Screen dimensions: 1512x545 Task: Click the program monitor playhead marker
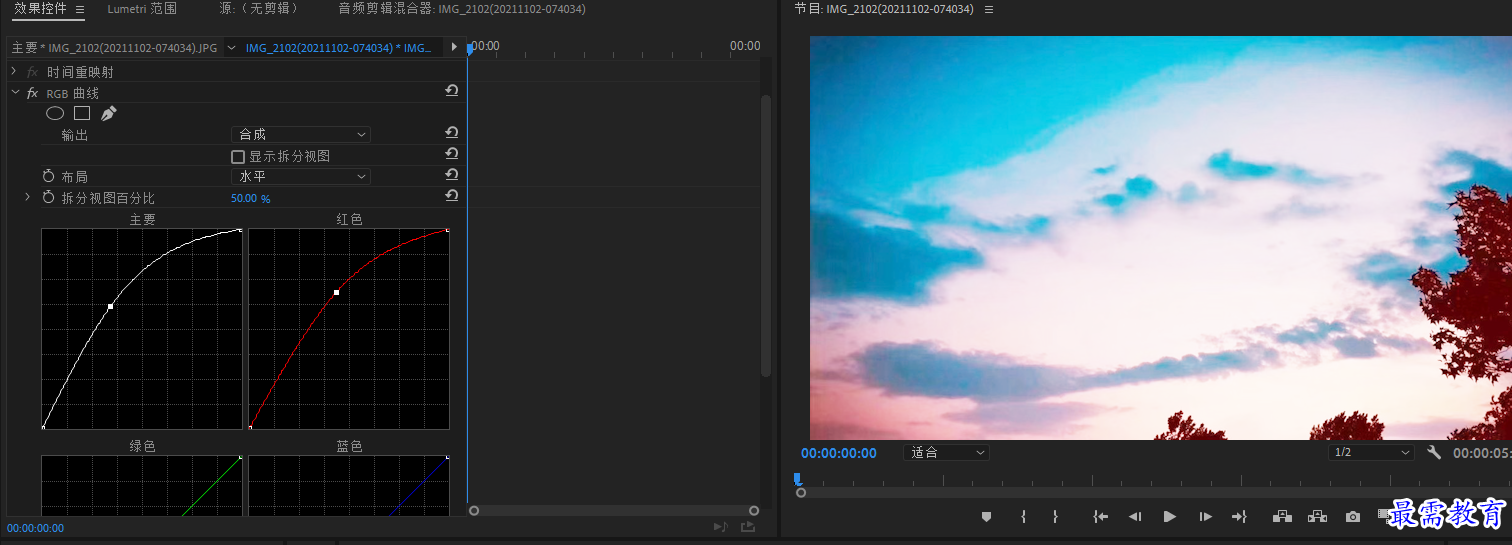coord(798,479)
